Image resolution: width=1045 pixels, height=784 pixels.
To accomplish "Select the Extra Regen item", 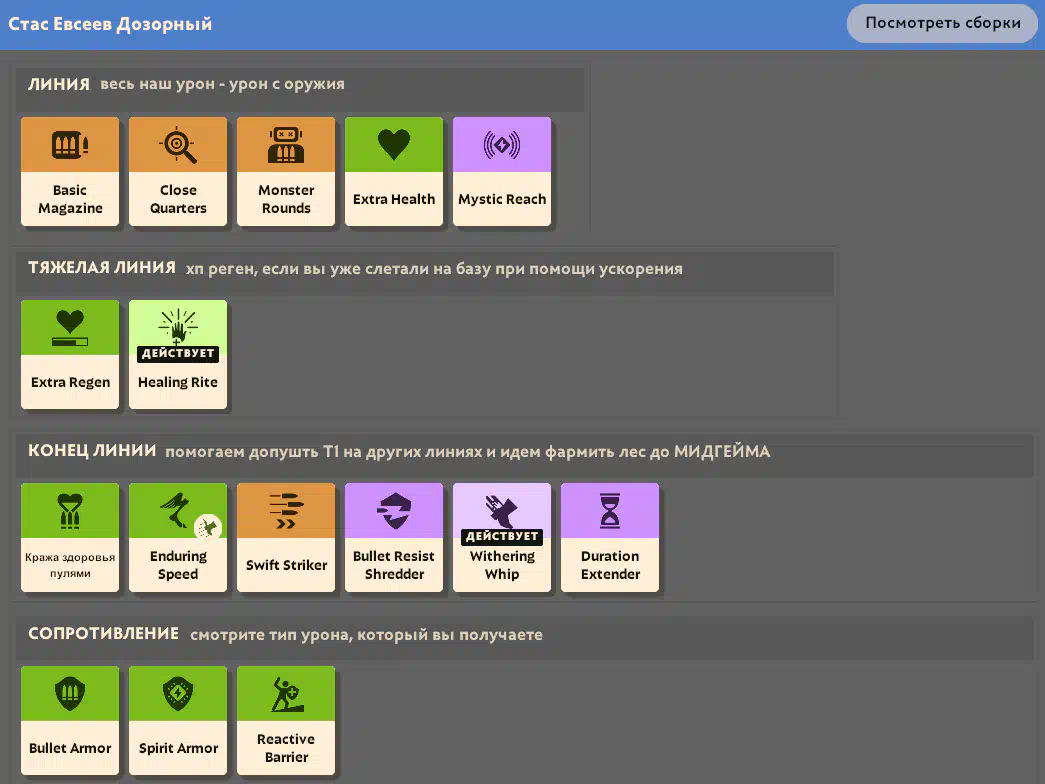I will tap(70, 354).
